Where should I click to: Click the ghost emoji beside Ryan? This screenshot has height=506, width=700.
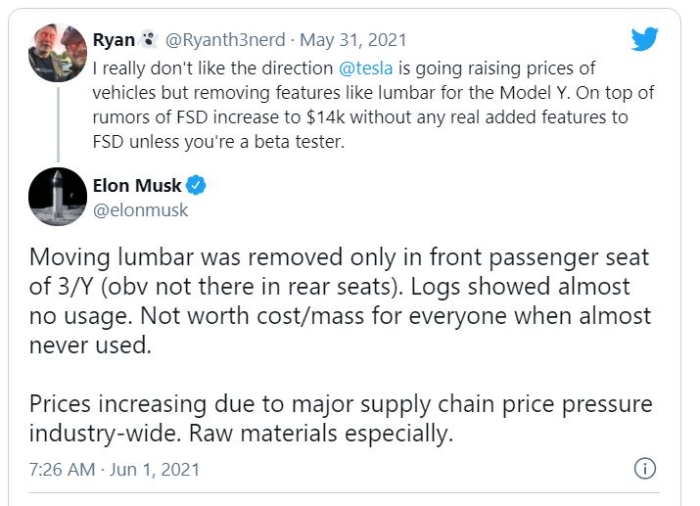pyautogui.click(x=149, y=41)
